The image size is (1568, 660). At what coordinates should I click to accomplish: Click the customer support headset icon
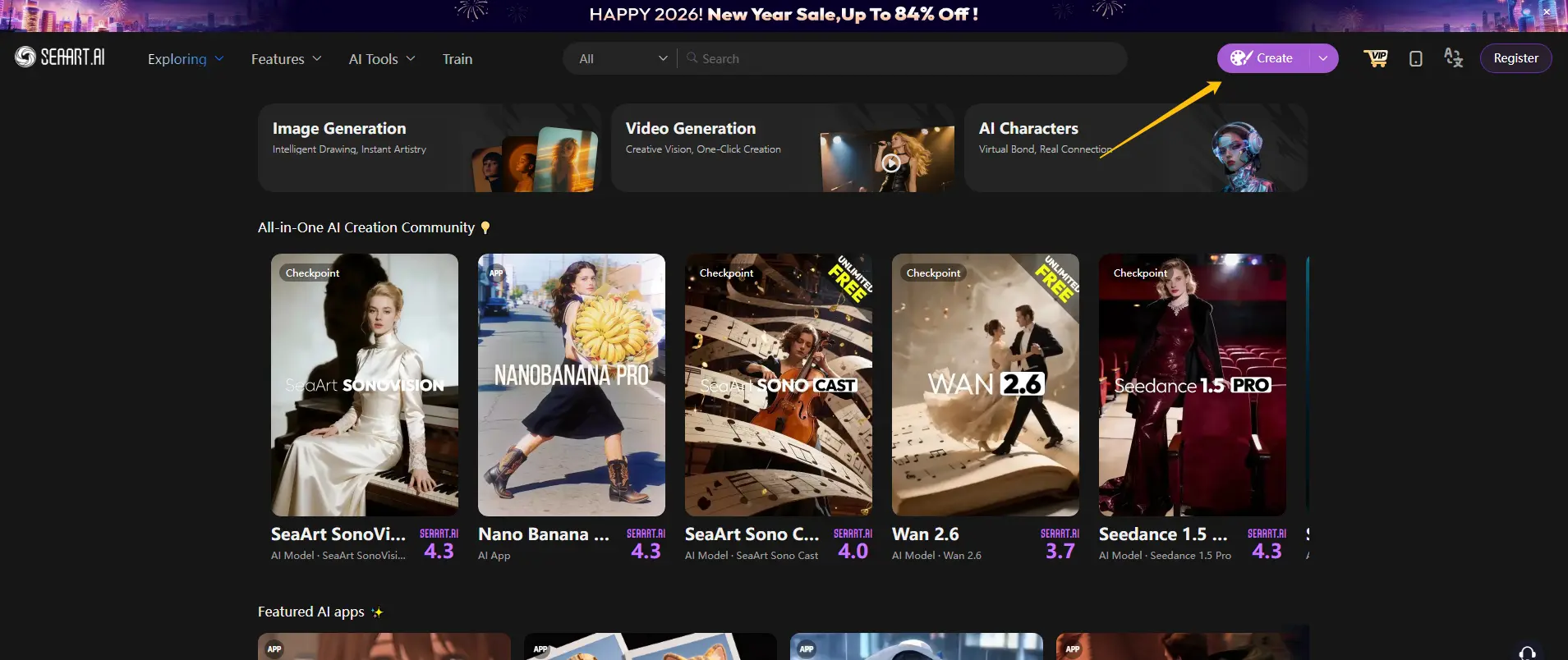1527,653
